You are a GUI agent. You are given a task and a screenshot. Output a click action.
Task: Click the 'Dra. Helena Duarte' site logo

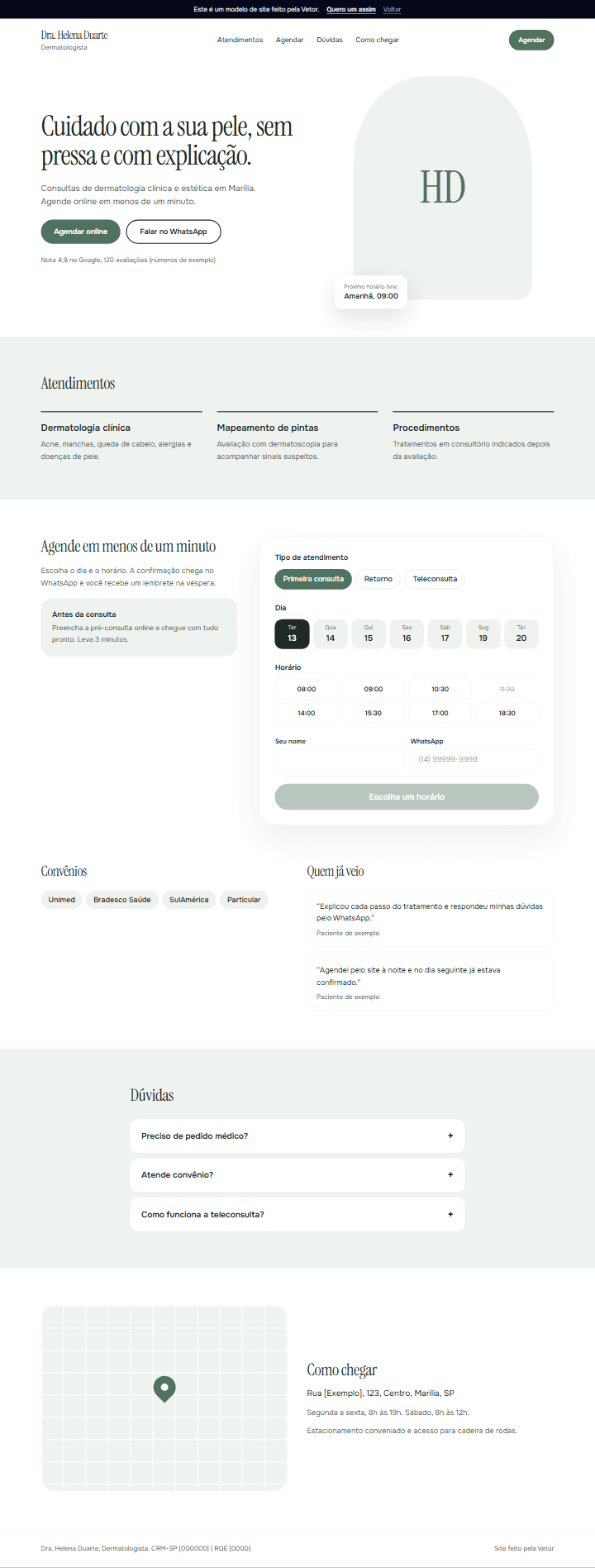click(x=74, y=40)
